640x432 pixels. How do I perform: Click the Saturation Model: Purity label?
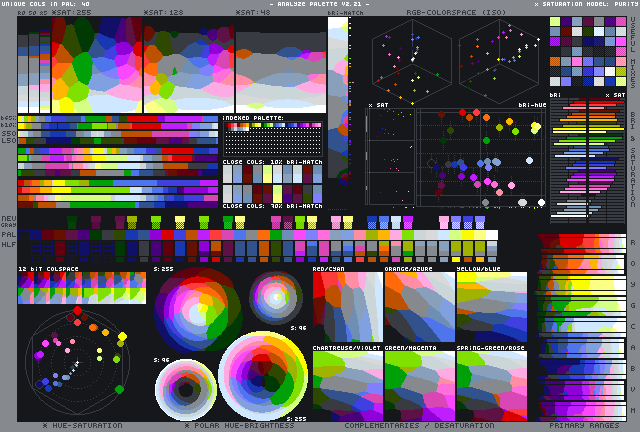(x=585, y=4)
